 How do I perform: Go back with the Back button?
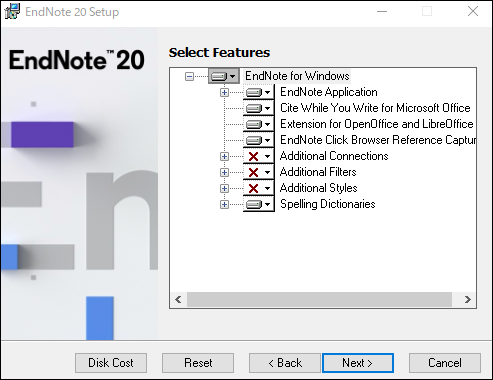pyautogui.click(x=285, y=363)
